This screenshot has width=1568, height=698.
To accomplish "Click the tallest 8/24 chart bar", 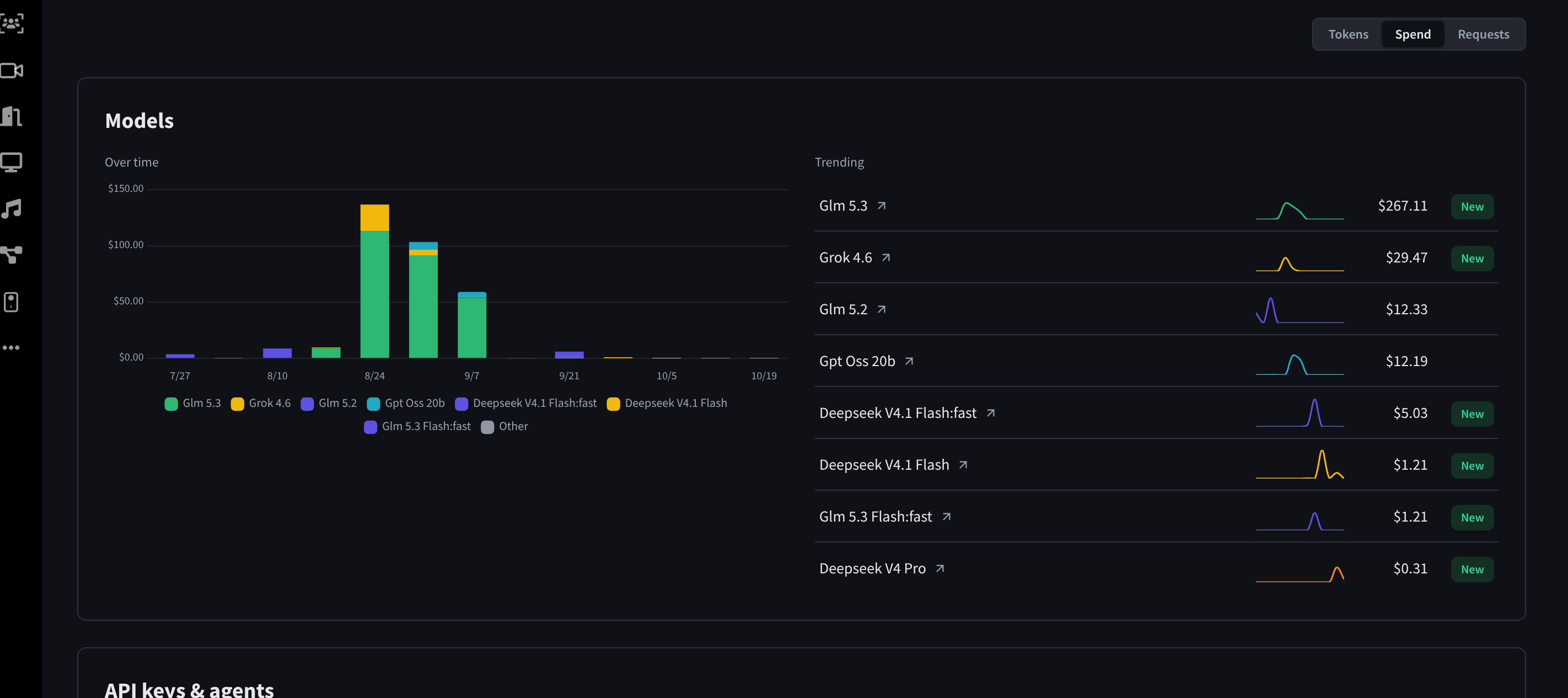I will (x=374, y=281).
